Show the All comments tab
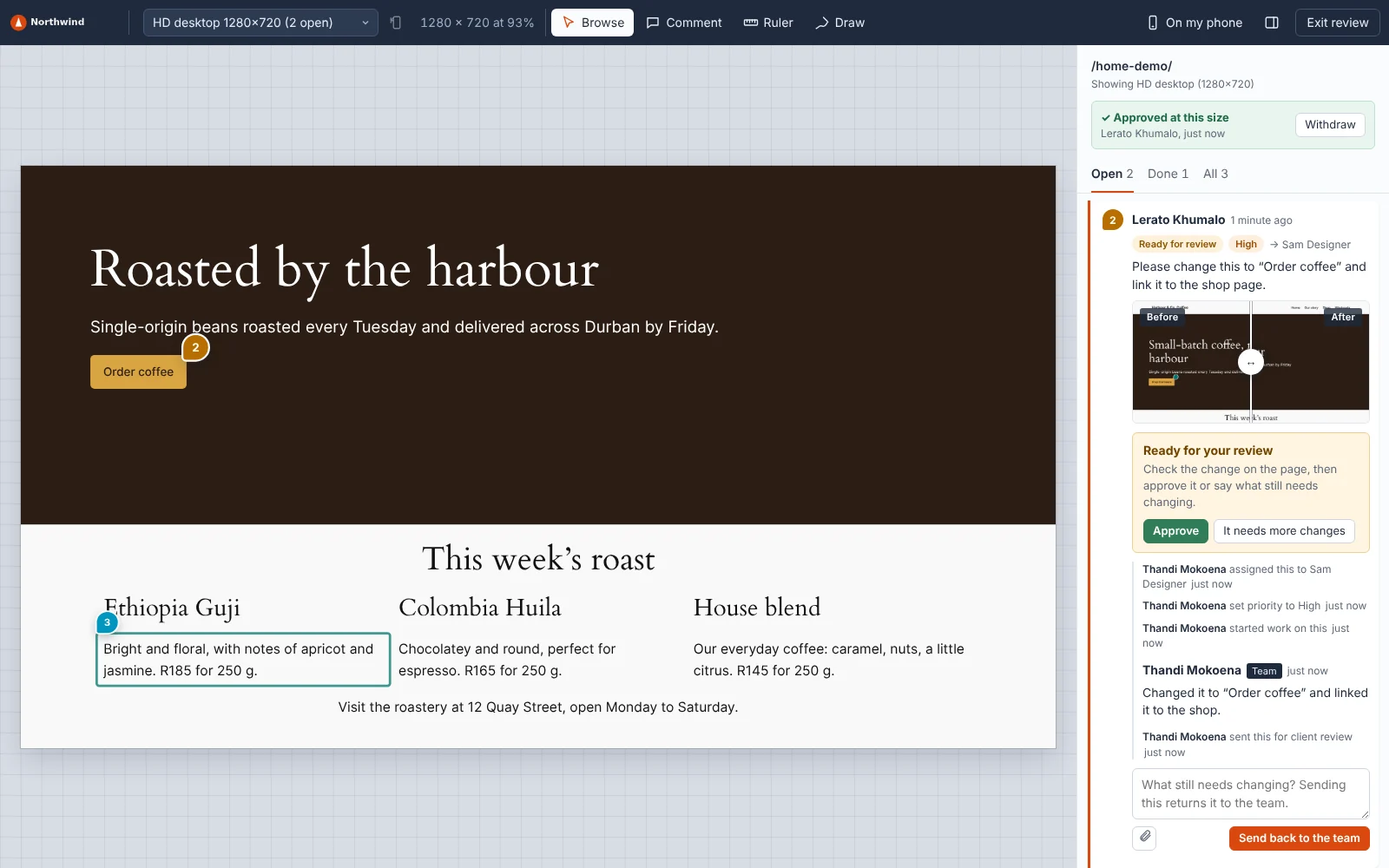This screenshot has width=1389, height=868. [x=1215, y=174]
